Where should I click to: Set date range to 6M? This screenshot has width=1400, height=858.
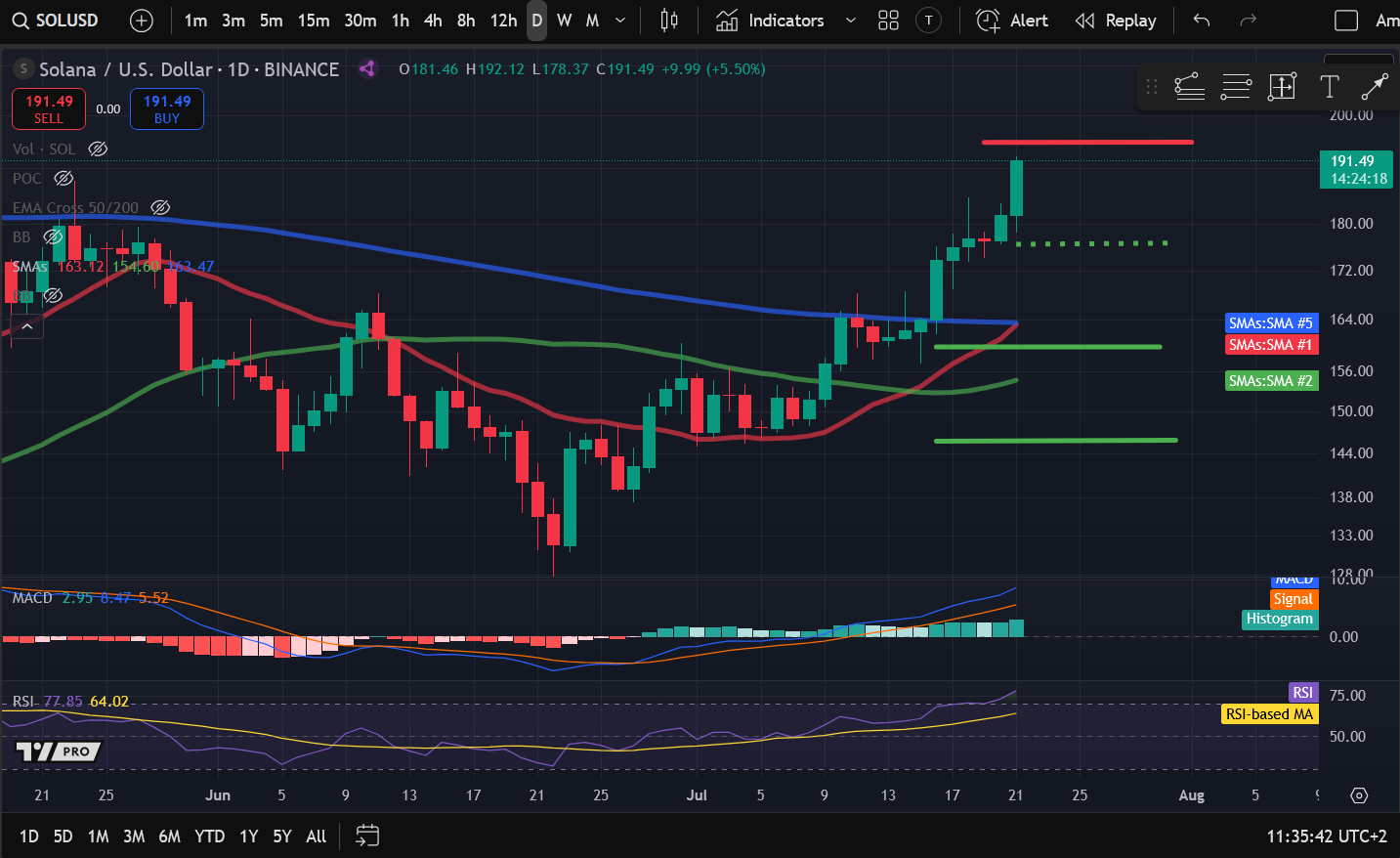pos(170,836)
